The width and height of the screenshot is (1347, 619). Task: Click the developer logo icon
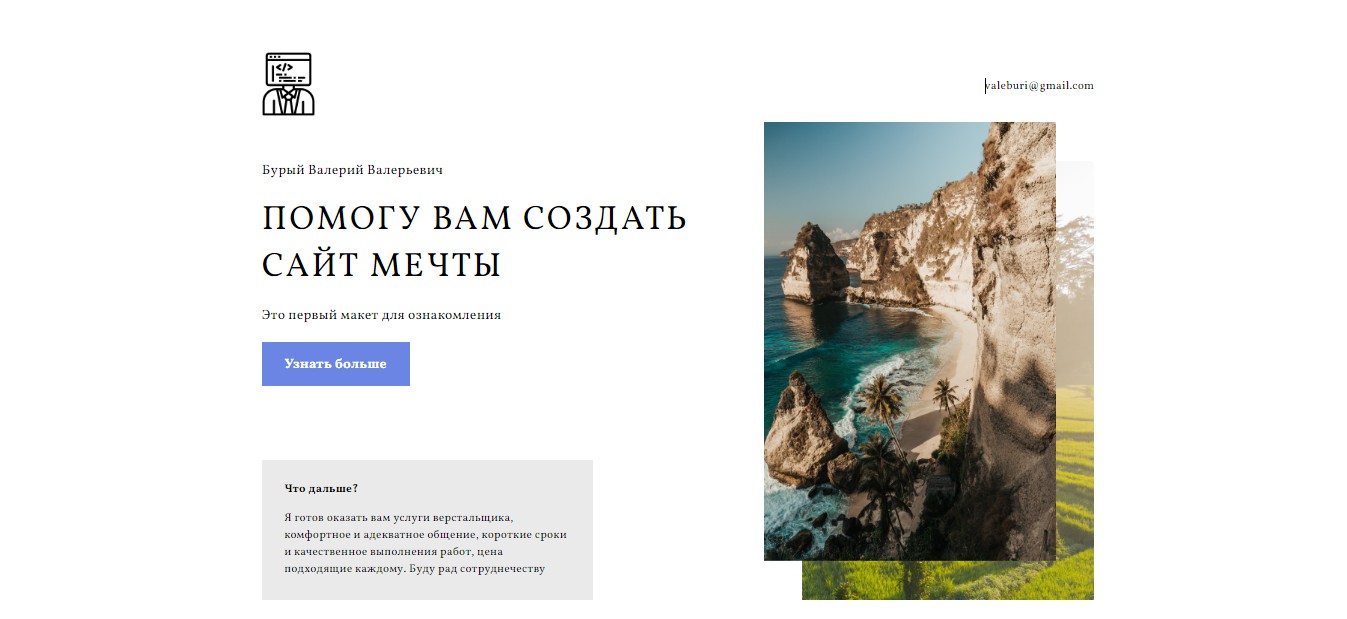coord(288,84)
